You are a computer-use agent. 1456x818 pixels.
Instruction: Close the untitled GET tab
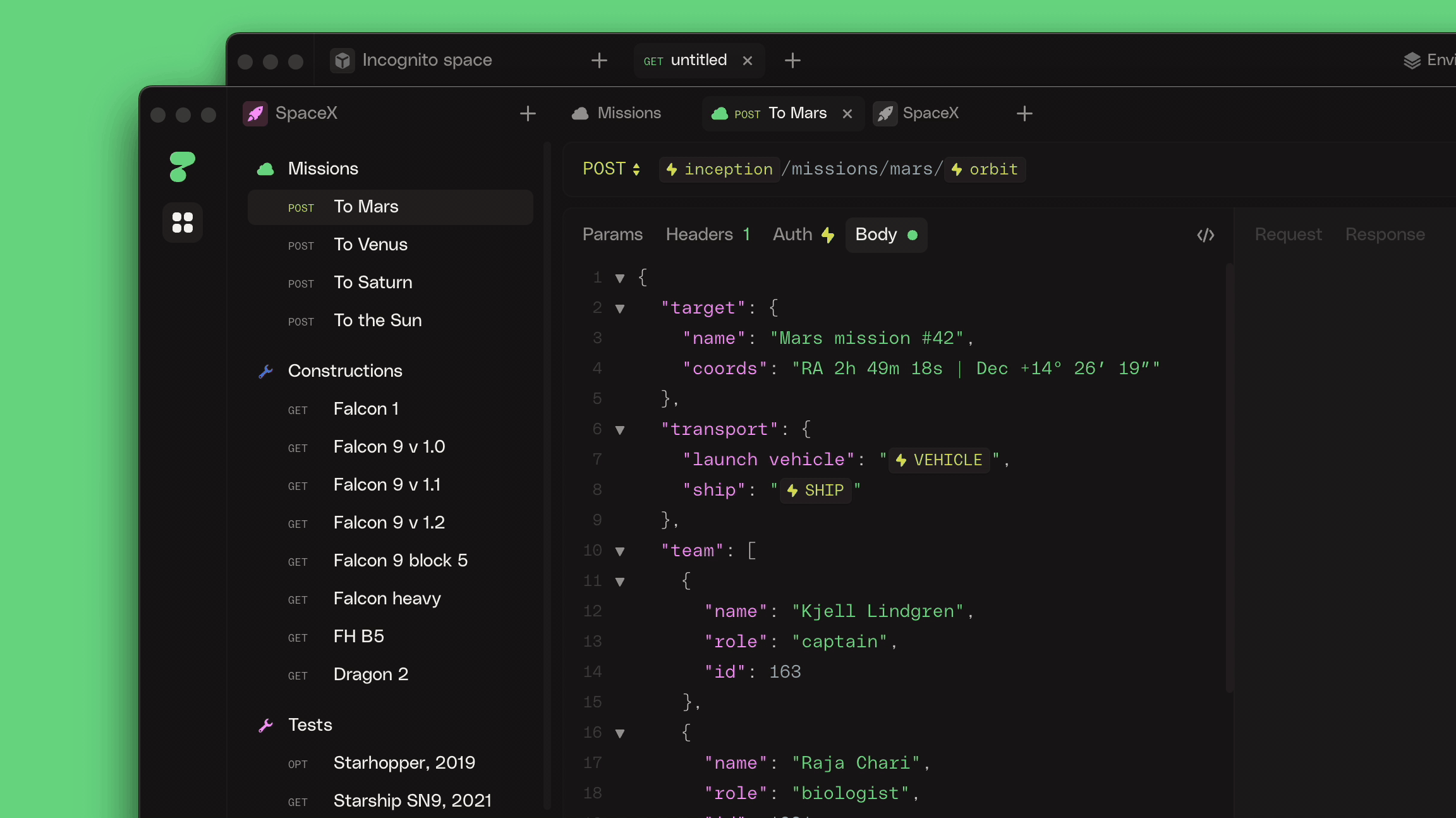(x=748, y=61)
